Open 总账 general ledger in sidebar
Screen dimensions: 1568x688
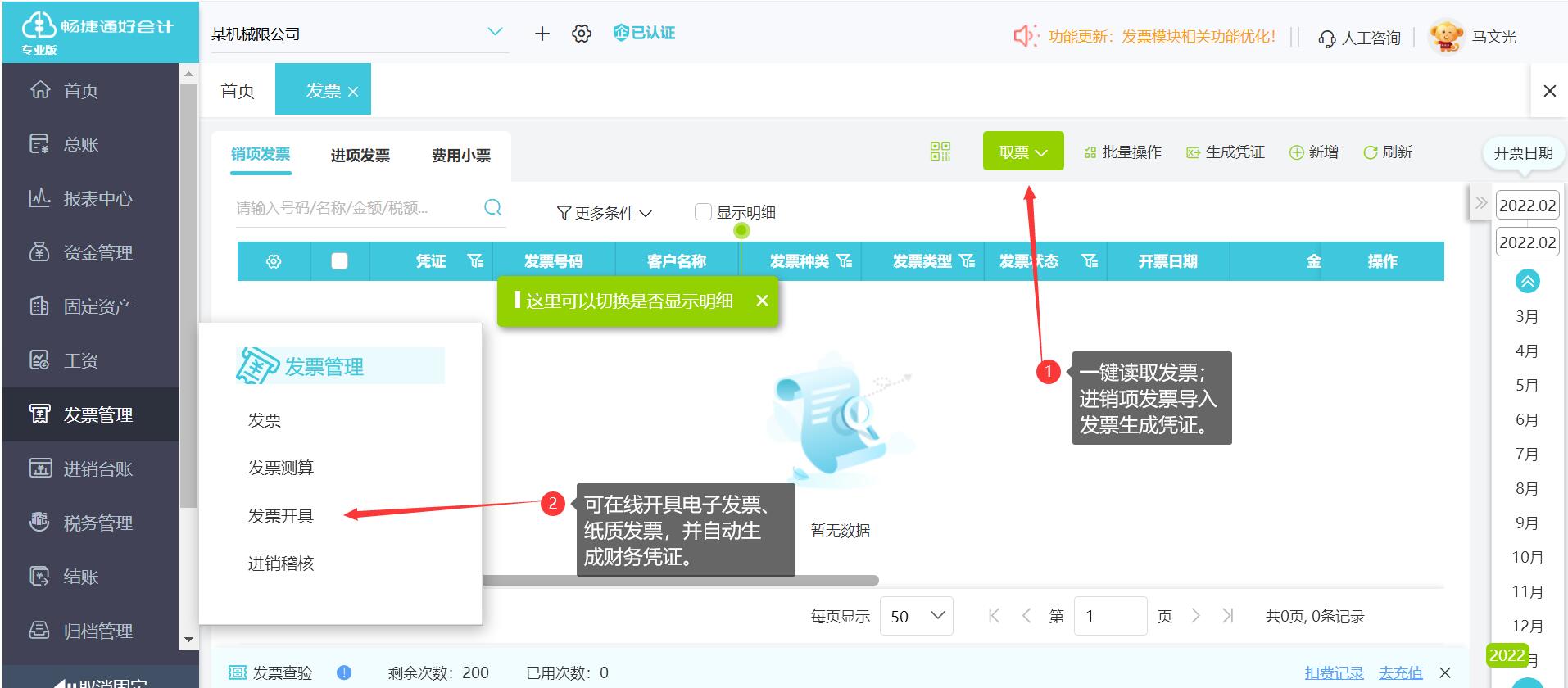[x=80, y=144]
